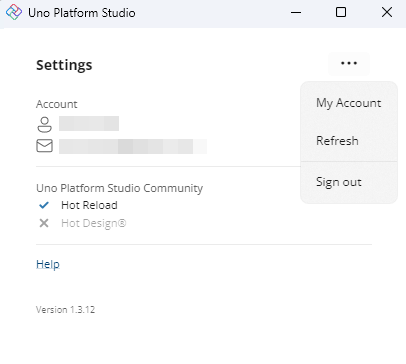This screenshot has height=364, width=406.
Task: Open the Help link
Action: (x=48, y=264)
